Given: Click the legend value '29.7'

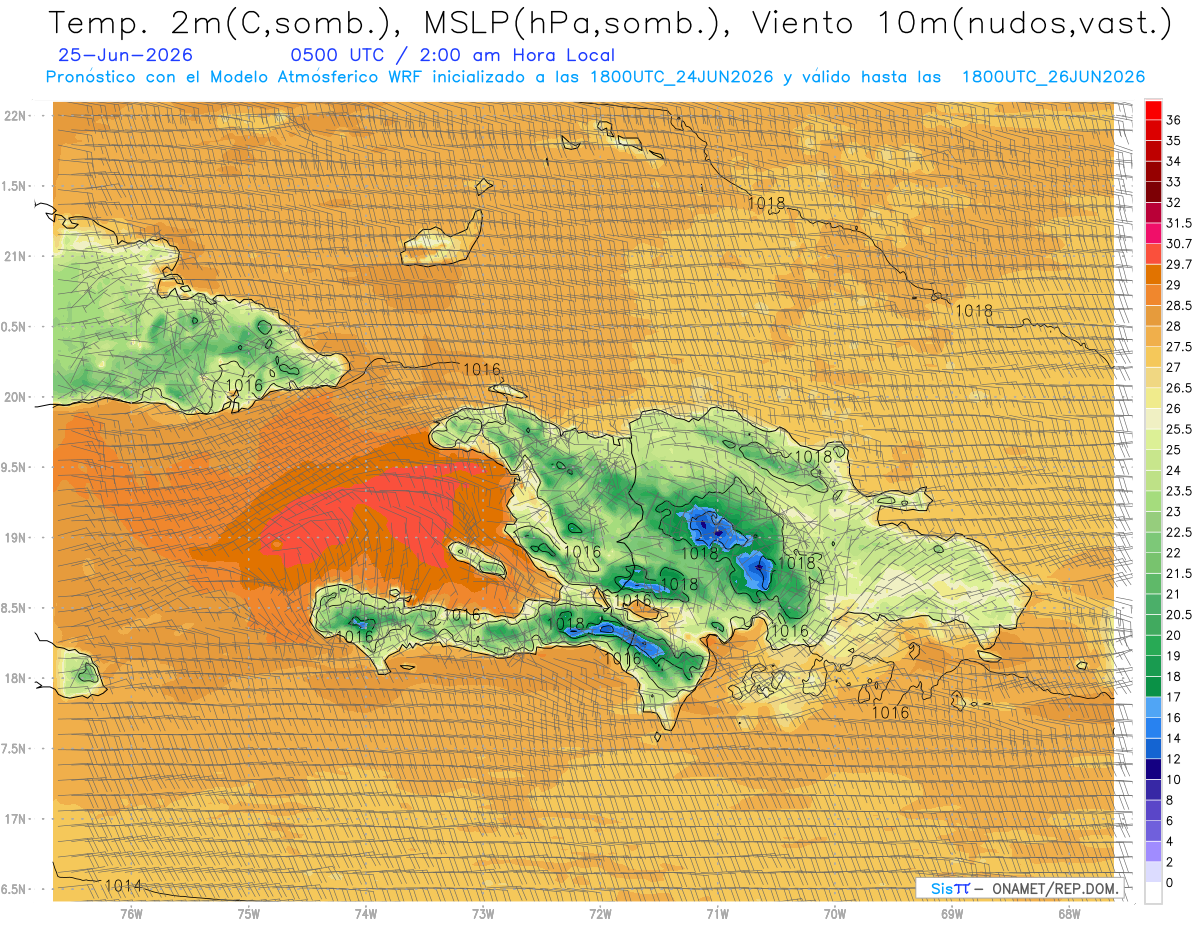Looking at the screenshot, I should 1178,264.
